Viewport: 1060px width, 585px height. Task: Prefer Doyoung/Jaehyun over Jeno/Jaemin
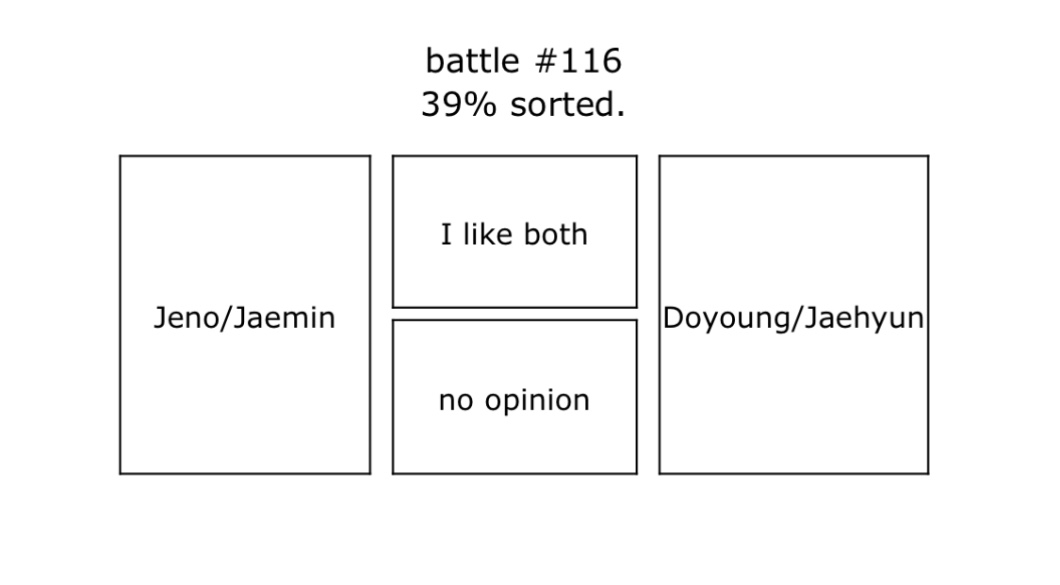coord(793,315)
